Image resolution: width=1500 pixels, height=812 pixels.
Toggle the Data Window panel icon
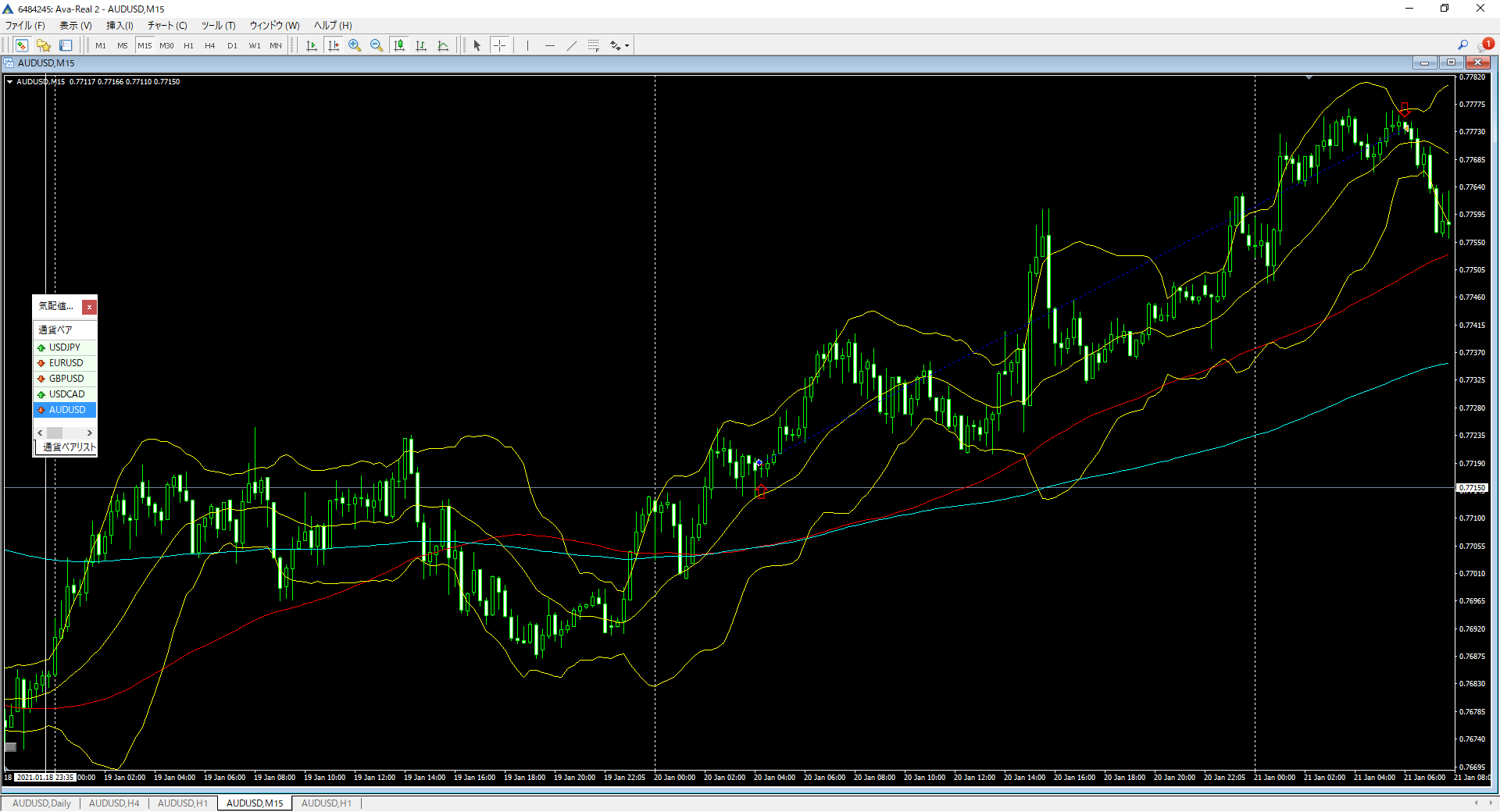pyautogui.click(x=66, y=45)
